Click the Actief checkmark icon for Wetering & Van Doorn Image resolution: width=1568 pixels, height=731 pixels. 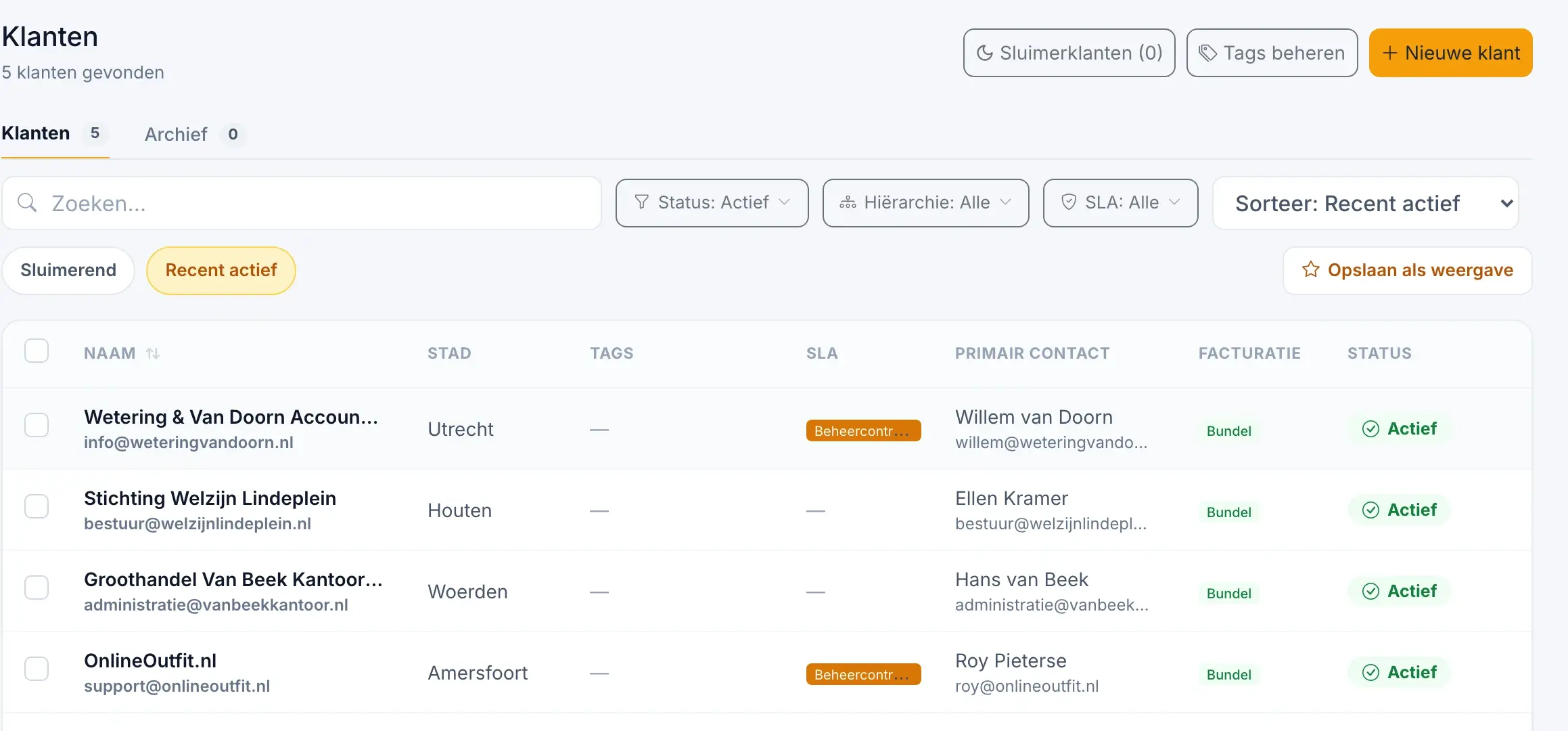[1370, 429]
